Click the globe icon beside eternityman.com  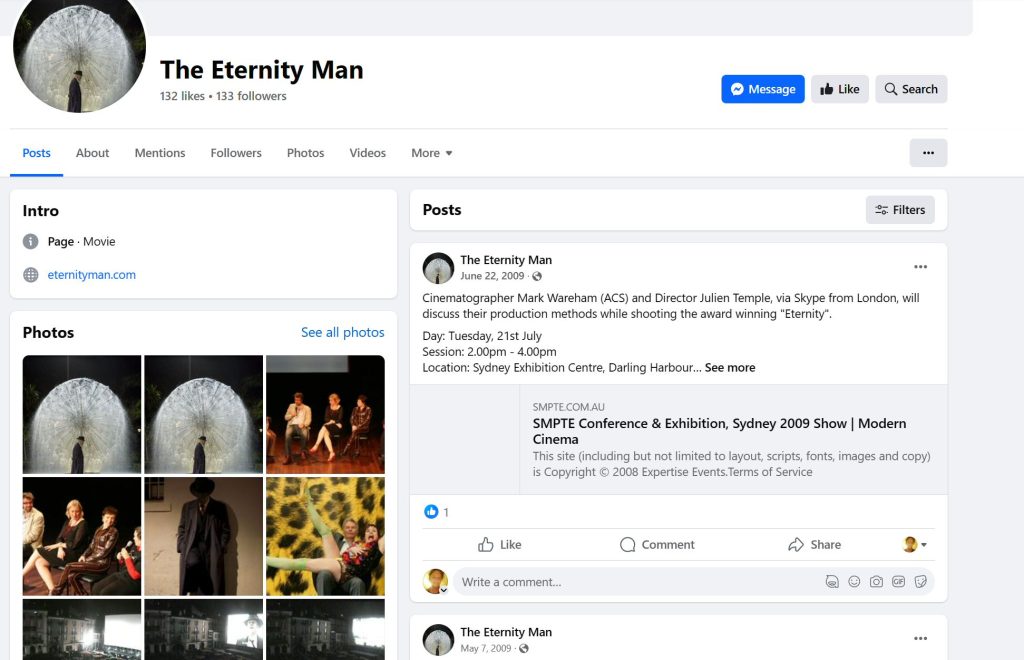tap(31, 275)
